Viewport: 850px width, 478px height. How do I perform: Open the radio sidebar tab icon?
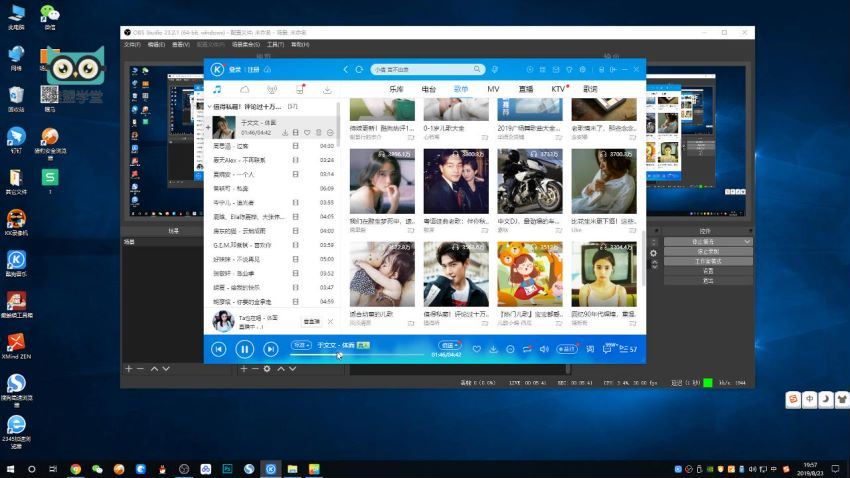[x=272, y=89]
